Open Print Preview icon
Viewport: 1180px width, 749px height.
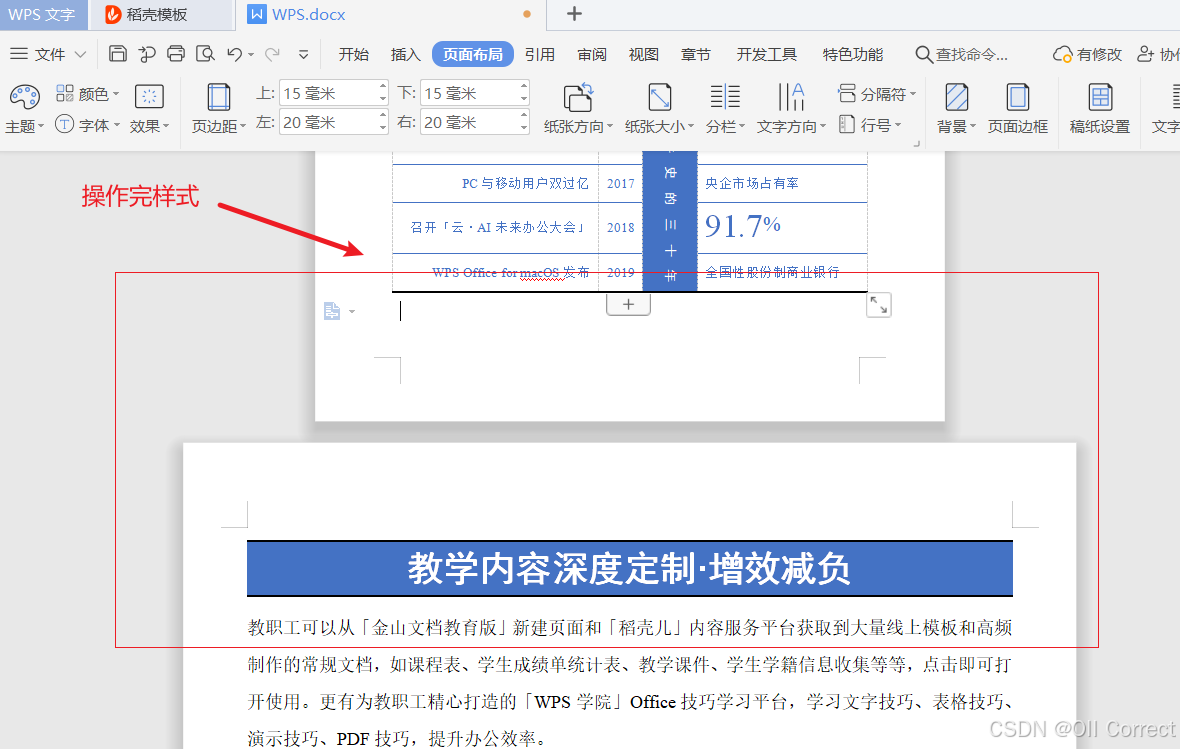[205, 53]
